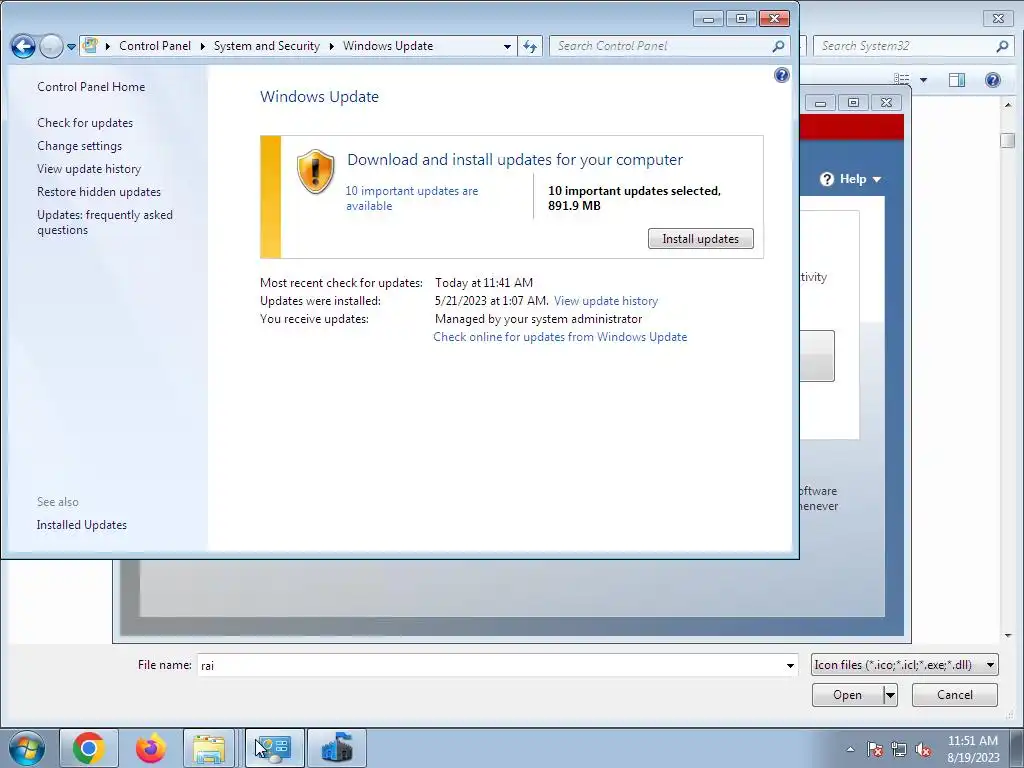The image size is (1024, 768).
Task: Click Check for updates in sidebar
Action: coord(85,123)
